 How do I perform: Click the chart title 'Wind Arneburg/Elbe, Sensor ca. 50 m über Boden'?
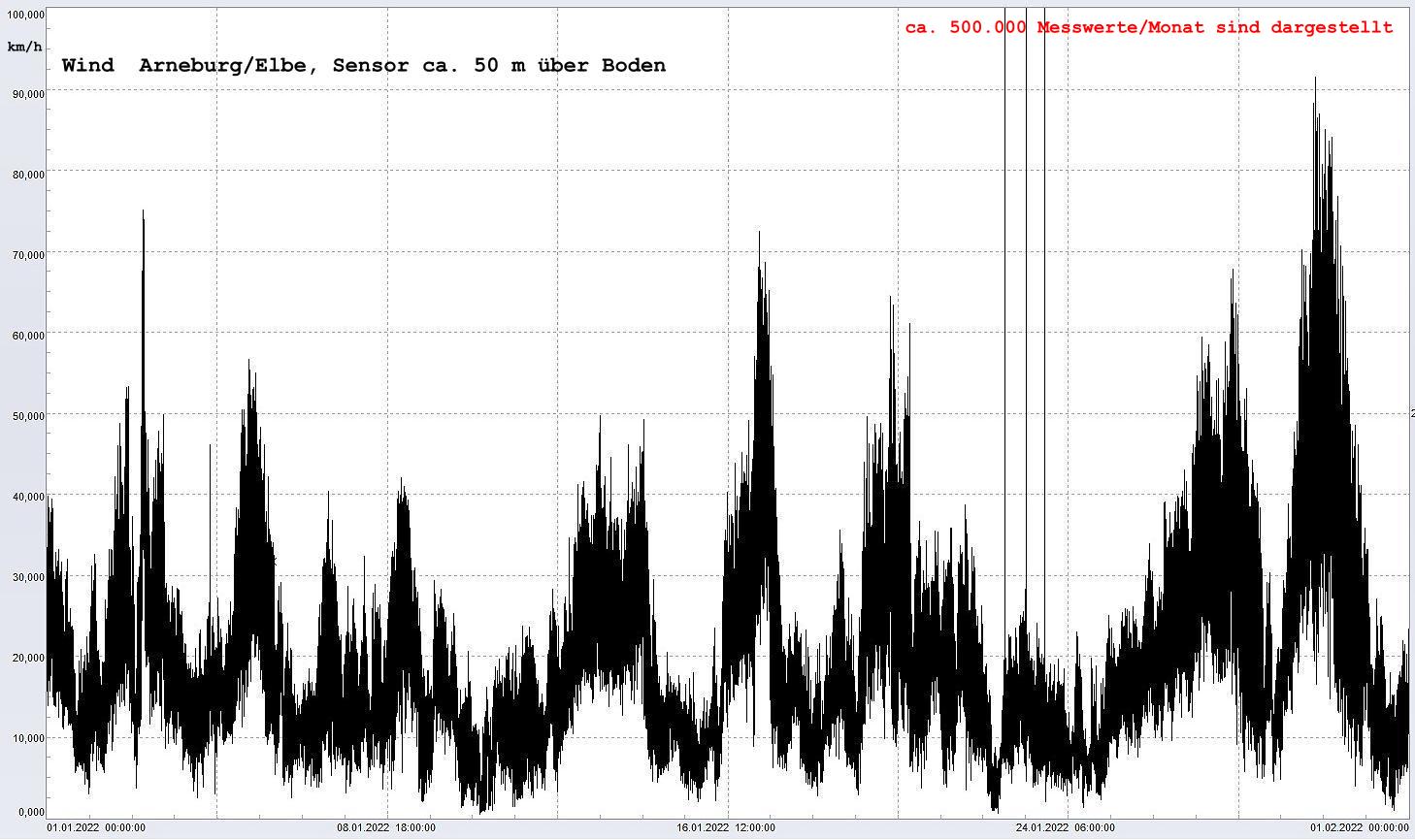tap(364, 66)
